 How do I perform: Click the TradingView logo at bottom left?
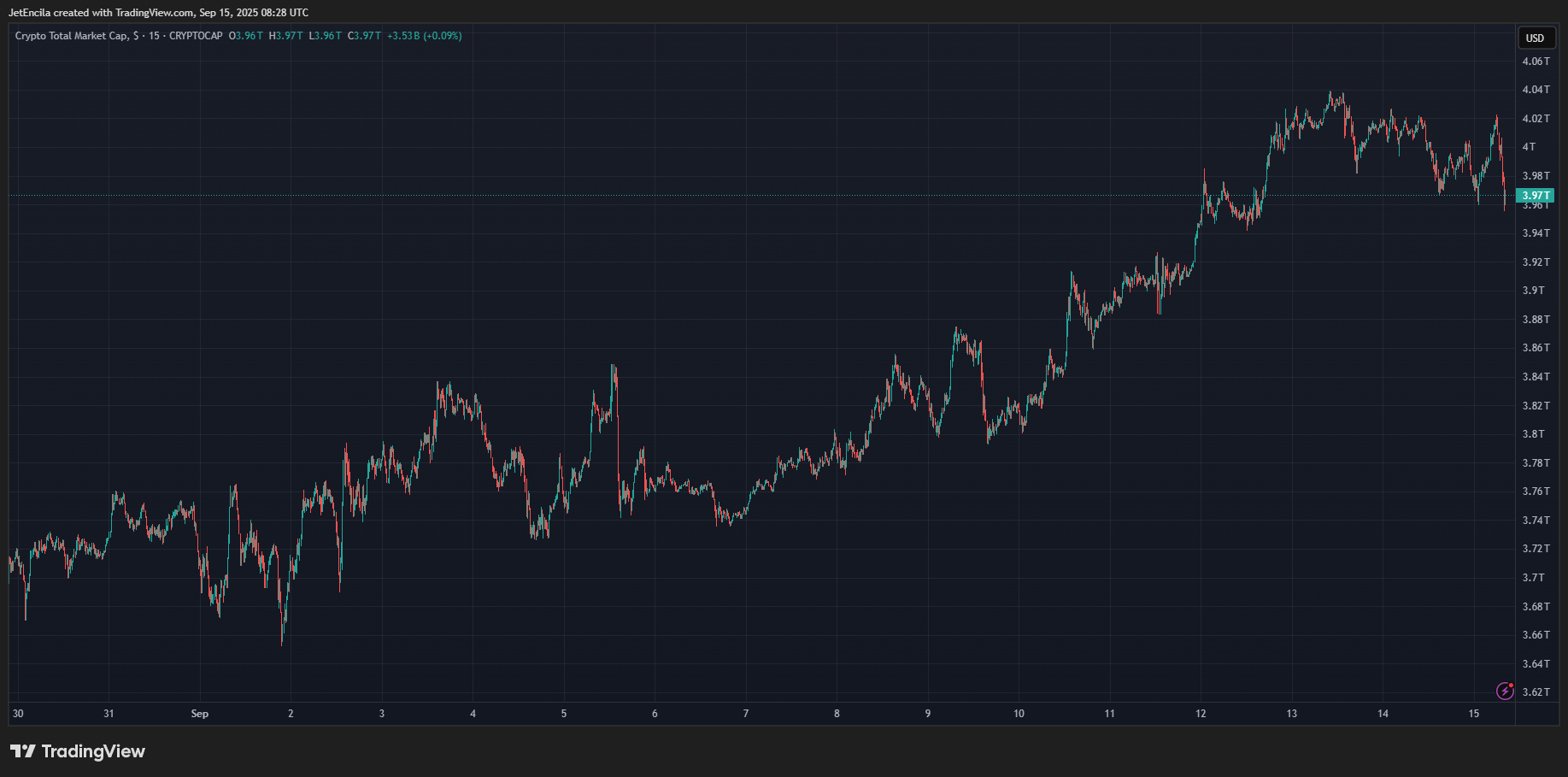coord(78,751)
